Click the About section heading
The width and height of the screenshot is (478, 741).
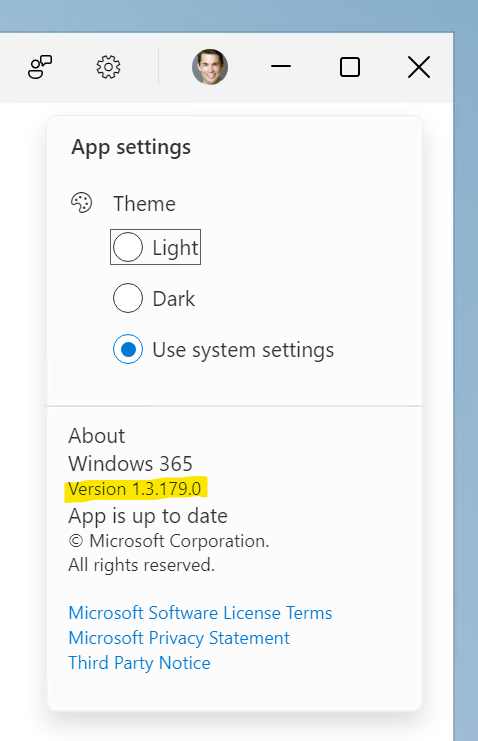coord(97,436)
